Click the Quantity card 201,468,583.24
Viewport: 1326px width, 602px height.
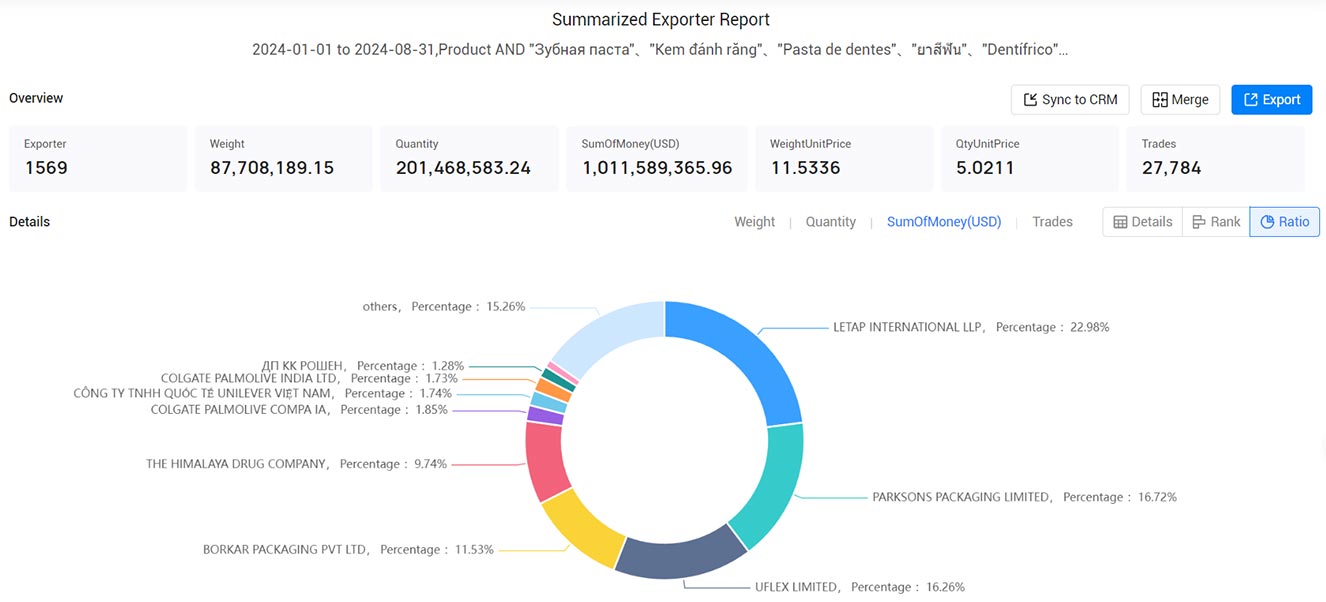(470, 158)
